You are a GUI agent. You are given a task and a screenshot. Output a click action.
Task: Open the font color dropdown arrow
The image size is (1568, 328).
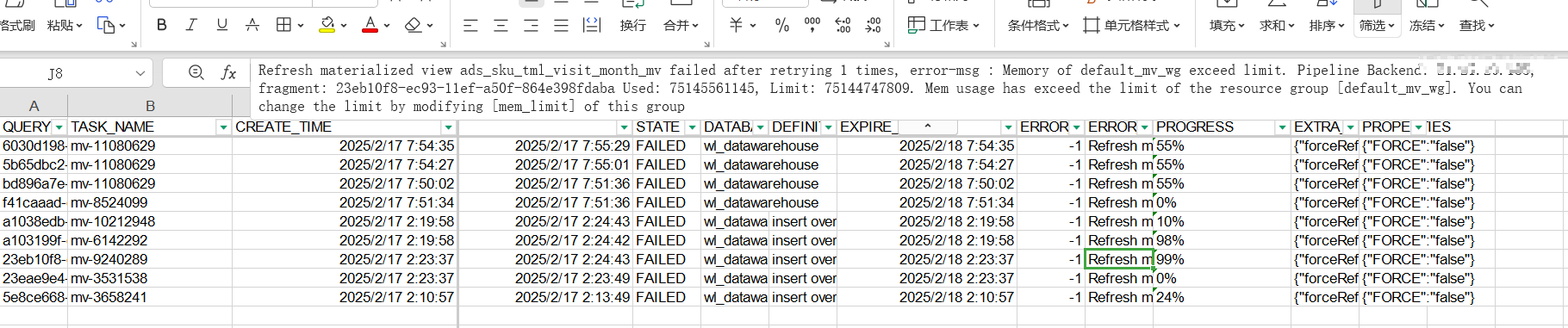click(x=387, y=26)
